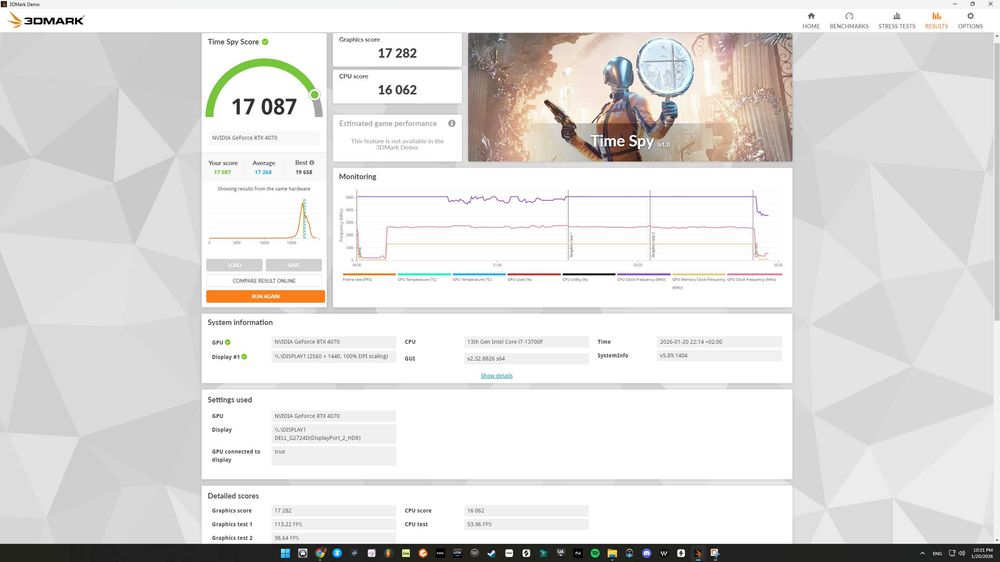Select the SystemInfo version v5.89.1404
The image size is (1000, 562).
point(719,355)
